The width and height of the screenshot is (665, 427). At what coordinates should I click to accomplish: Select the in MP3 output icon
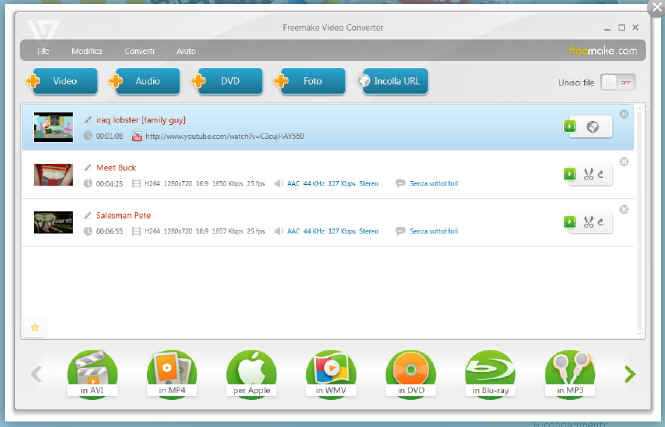tap(570, 374)
